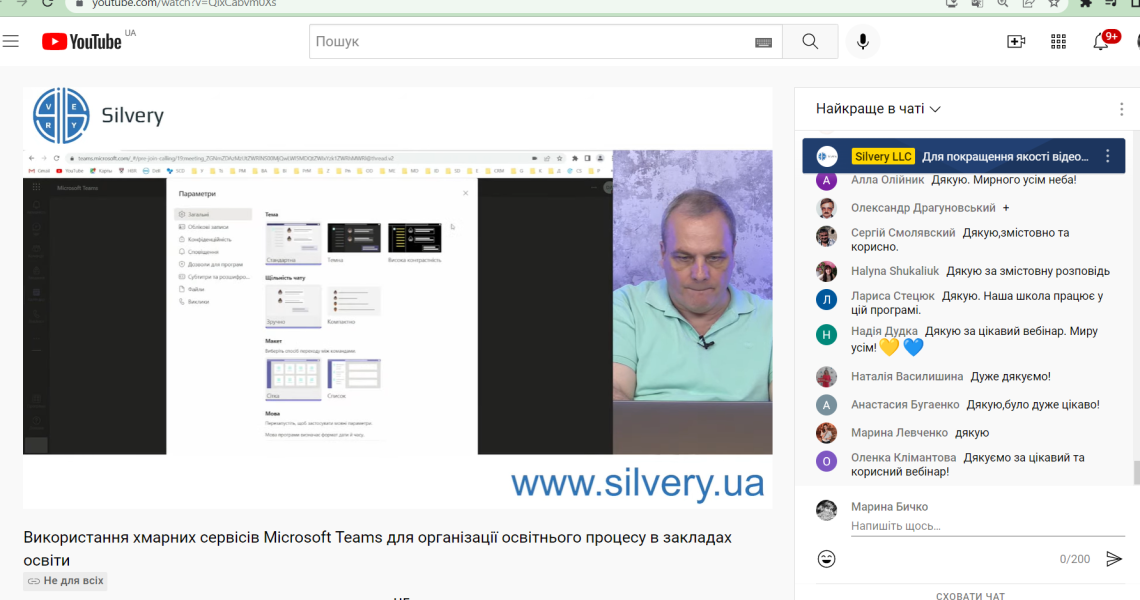This screenshot has height=600, width=1140.
Task: Open the YouTube guide hamburger menu
Action: click(11, 41)
